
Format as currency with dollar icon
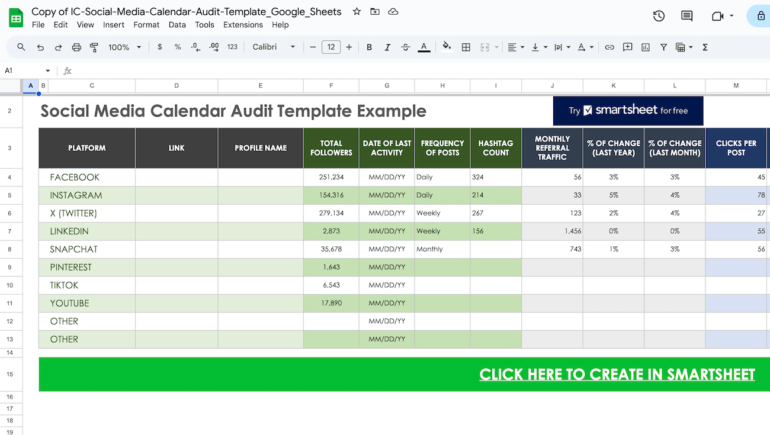pos(160,47)
